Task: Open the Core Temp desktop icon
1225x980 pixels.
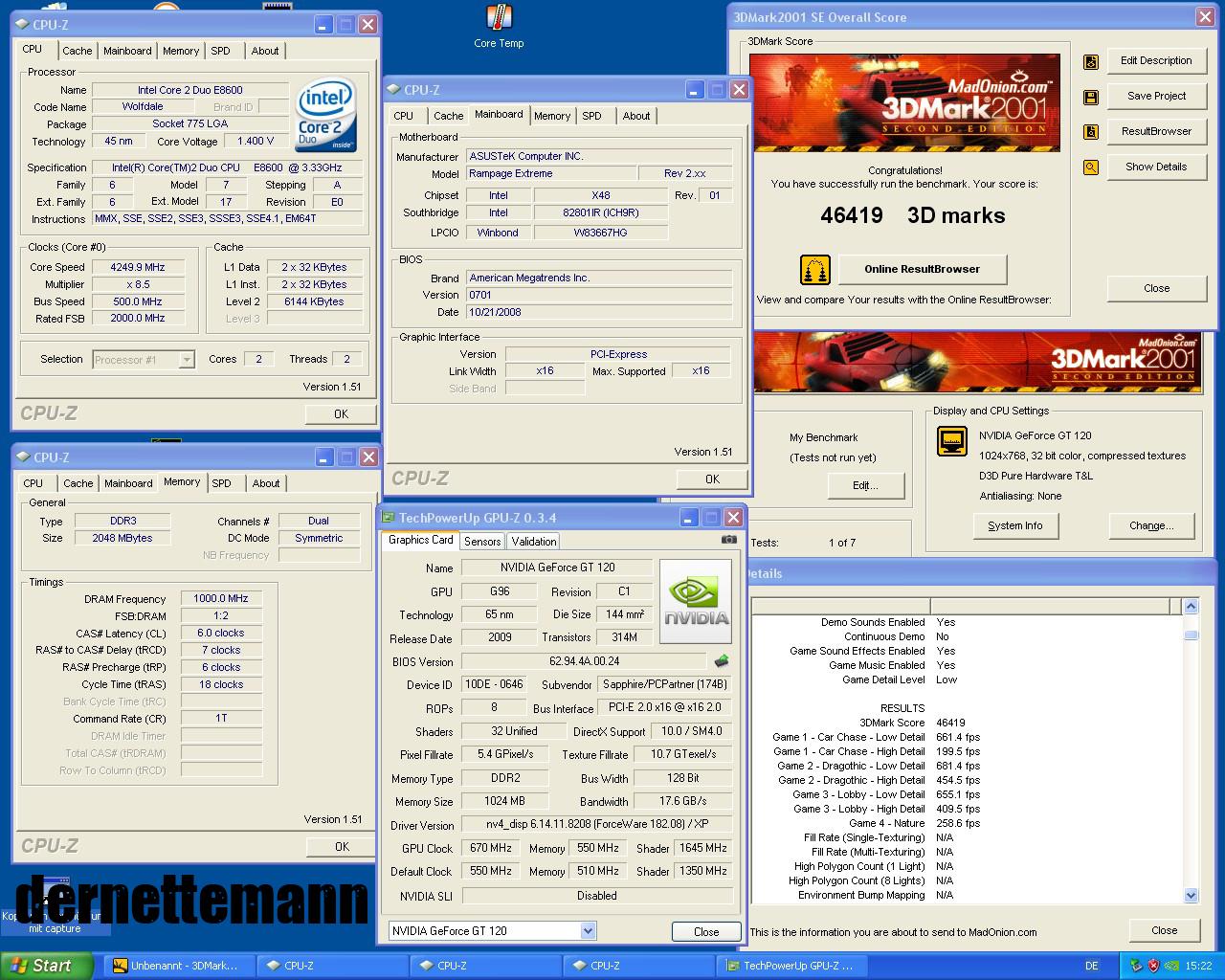Action: (499, 26)
